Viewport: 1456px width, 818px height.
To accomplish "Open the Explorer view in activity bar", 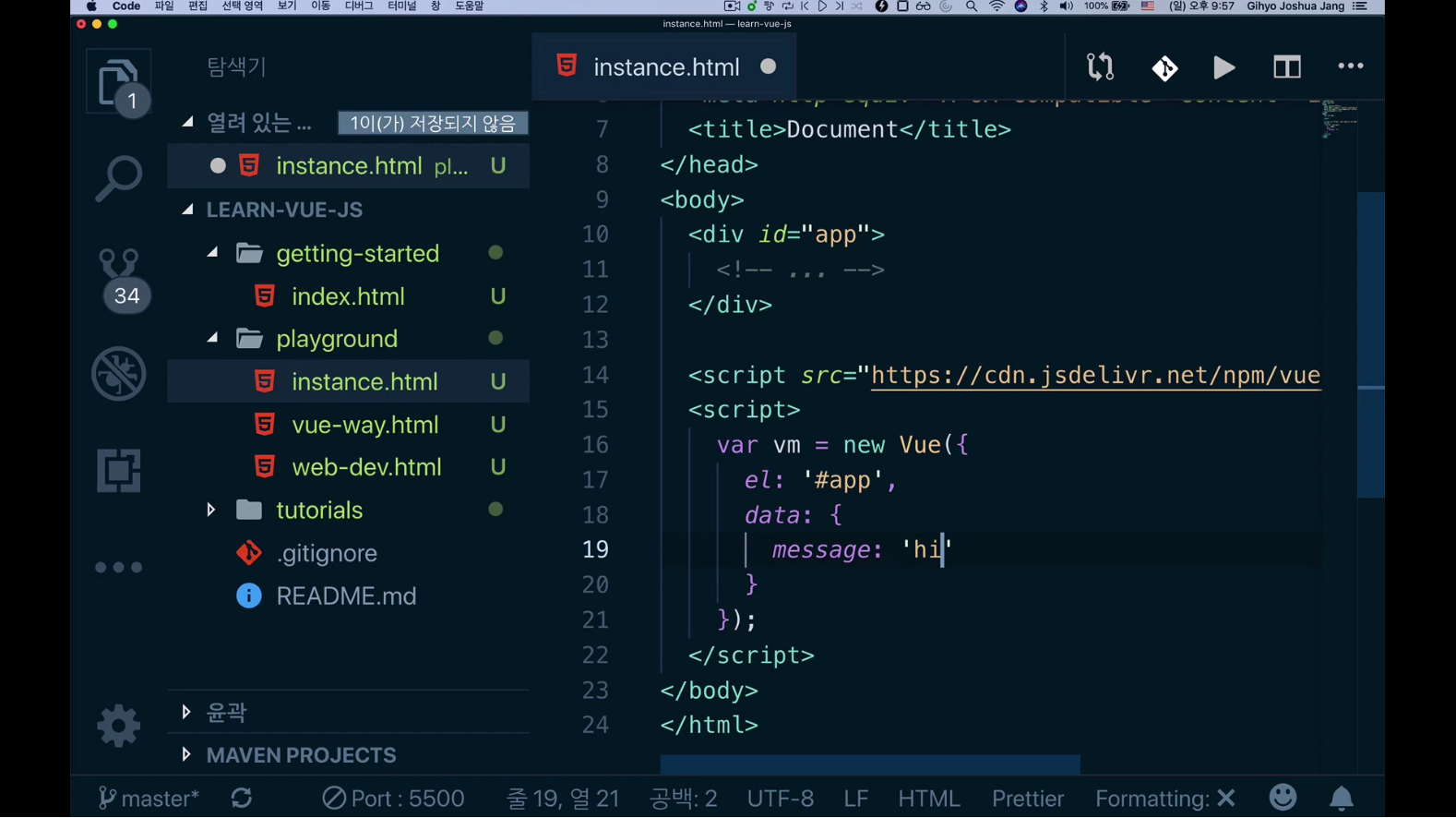I will [x=118, y=83].
